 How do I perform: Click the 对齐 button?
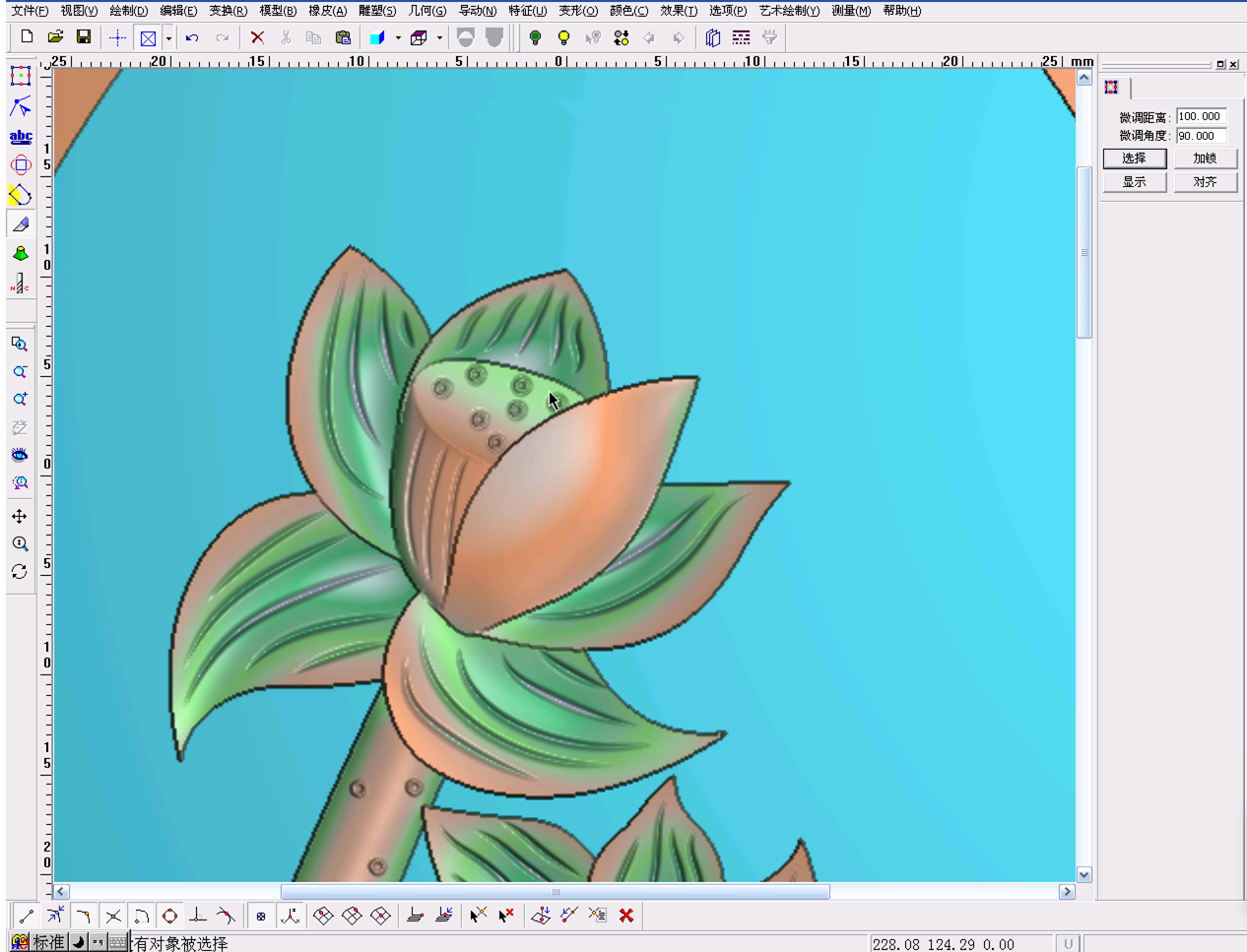click(1205, 182)
